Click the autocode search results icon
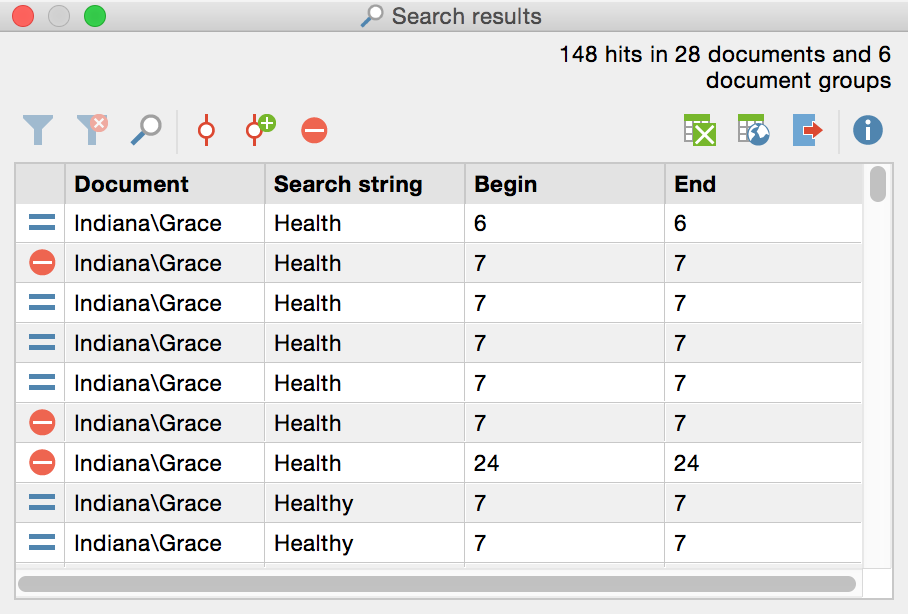This screenshot has height=614, width=908. coord(206,130)
